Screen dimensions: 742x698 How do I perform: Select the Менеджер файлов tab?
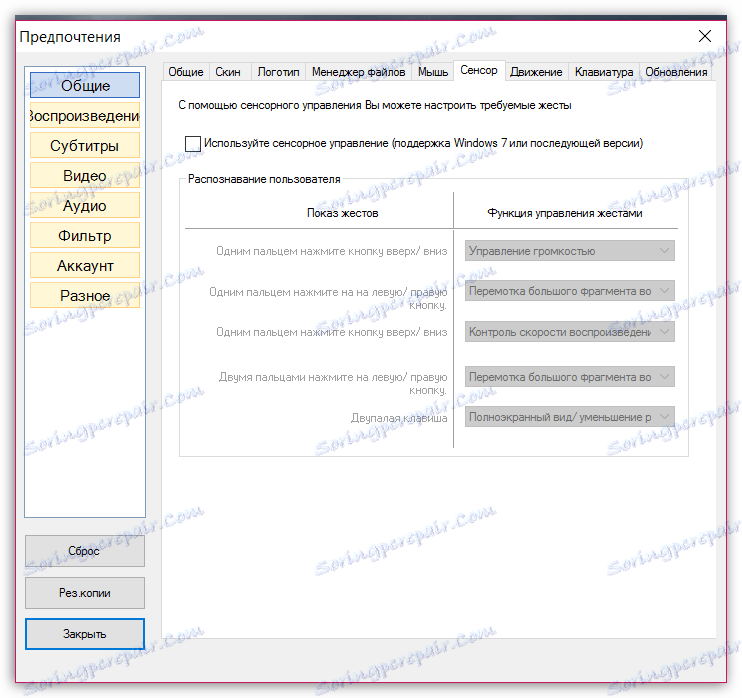click(358, 72)
